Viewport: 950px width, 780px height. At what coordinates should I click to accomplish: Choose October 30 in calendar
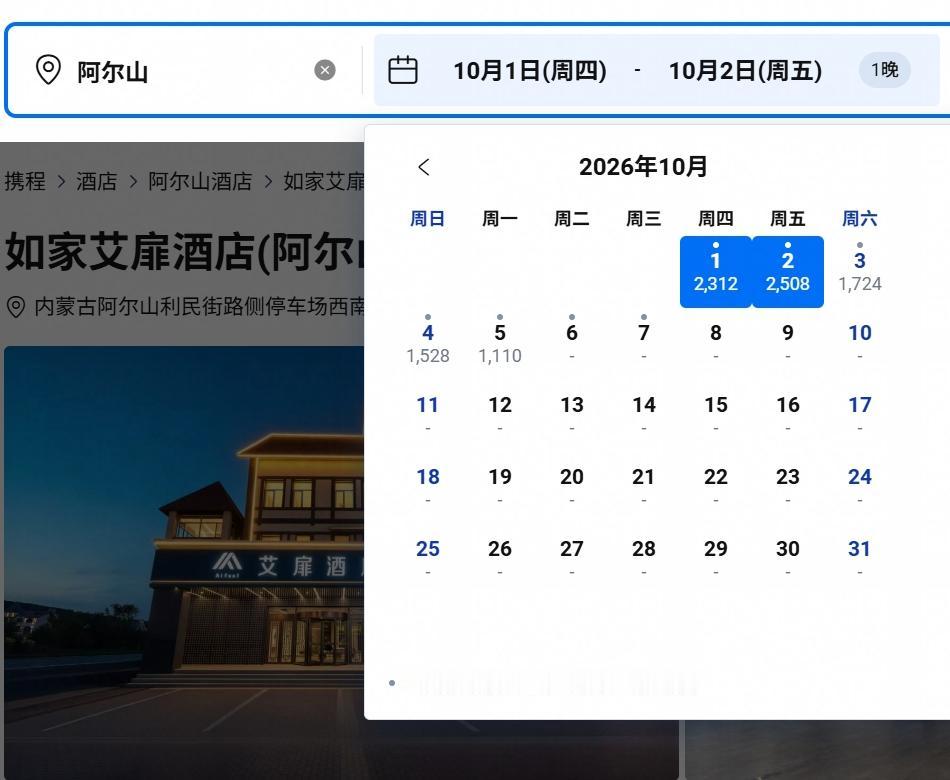tap(788, 560)
